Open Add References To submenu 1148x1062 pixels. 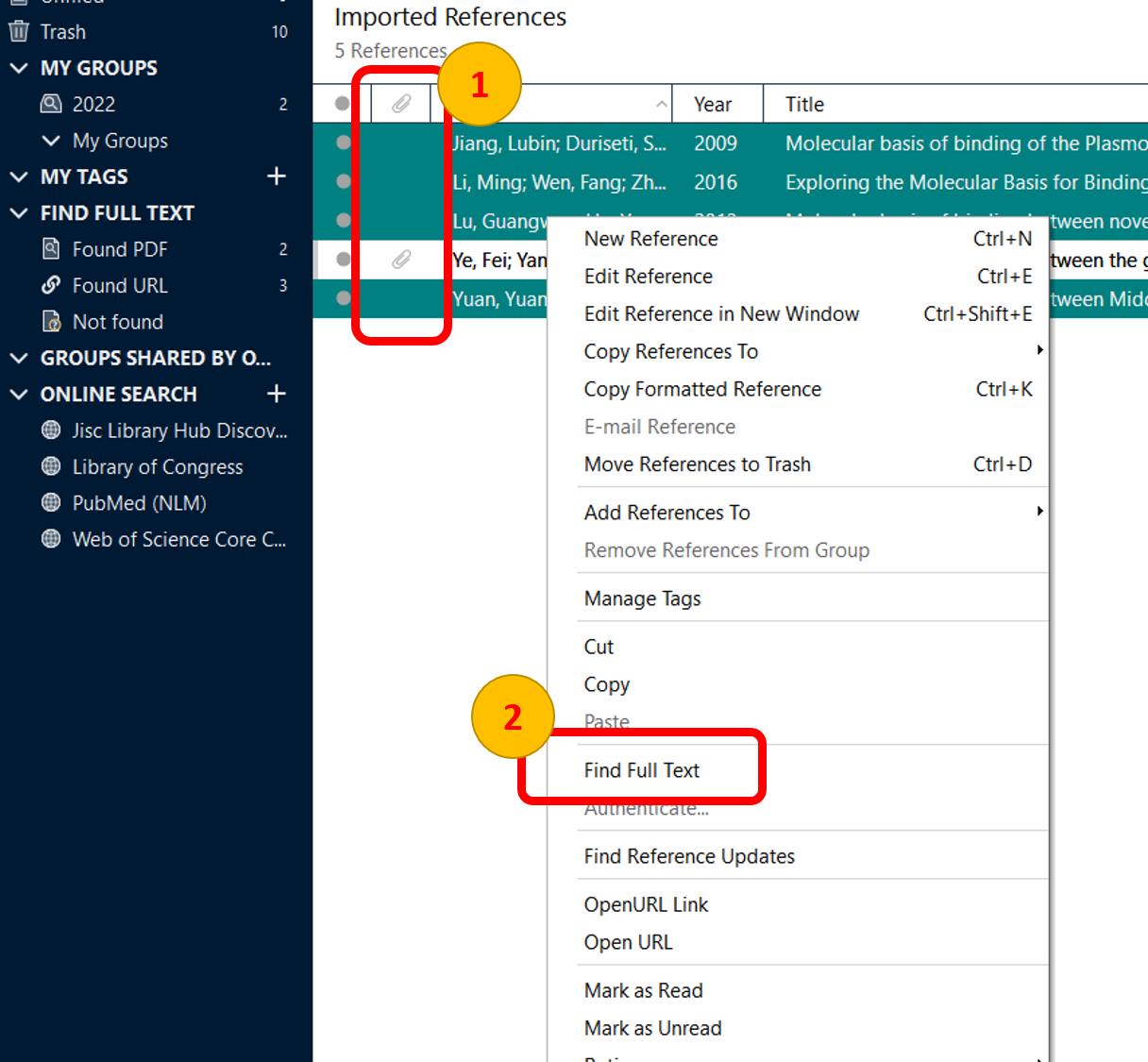pos(813,513)
